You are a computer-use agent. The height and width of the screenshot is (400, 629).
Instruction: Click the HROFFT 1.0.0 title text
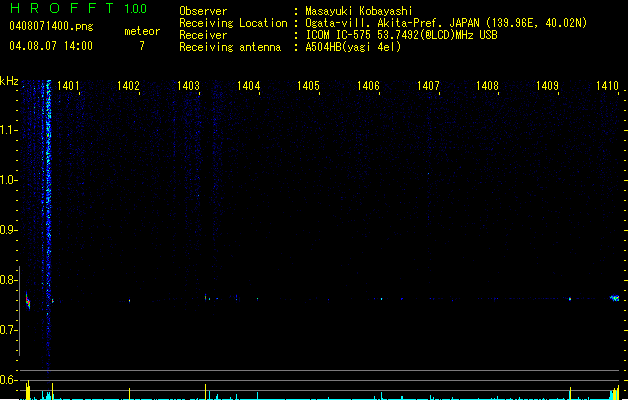point(78,8)
